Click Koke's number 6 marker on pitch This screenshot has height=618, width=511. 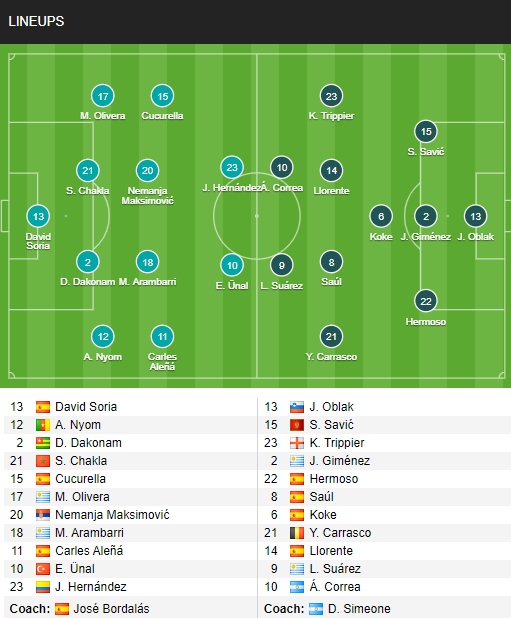click(x=381, y=216)
